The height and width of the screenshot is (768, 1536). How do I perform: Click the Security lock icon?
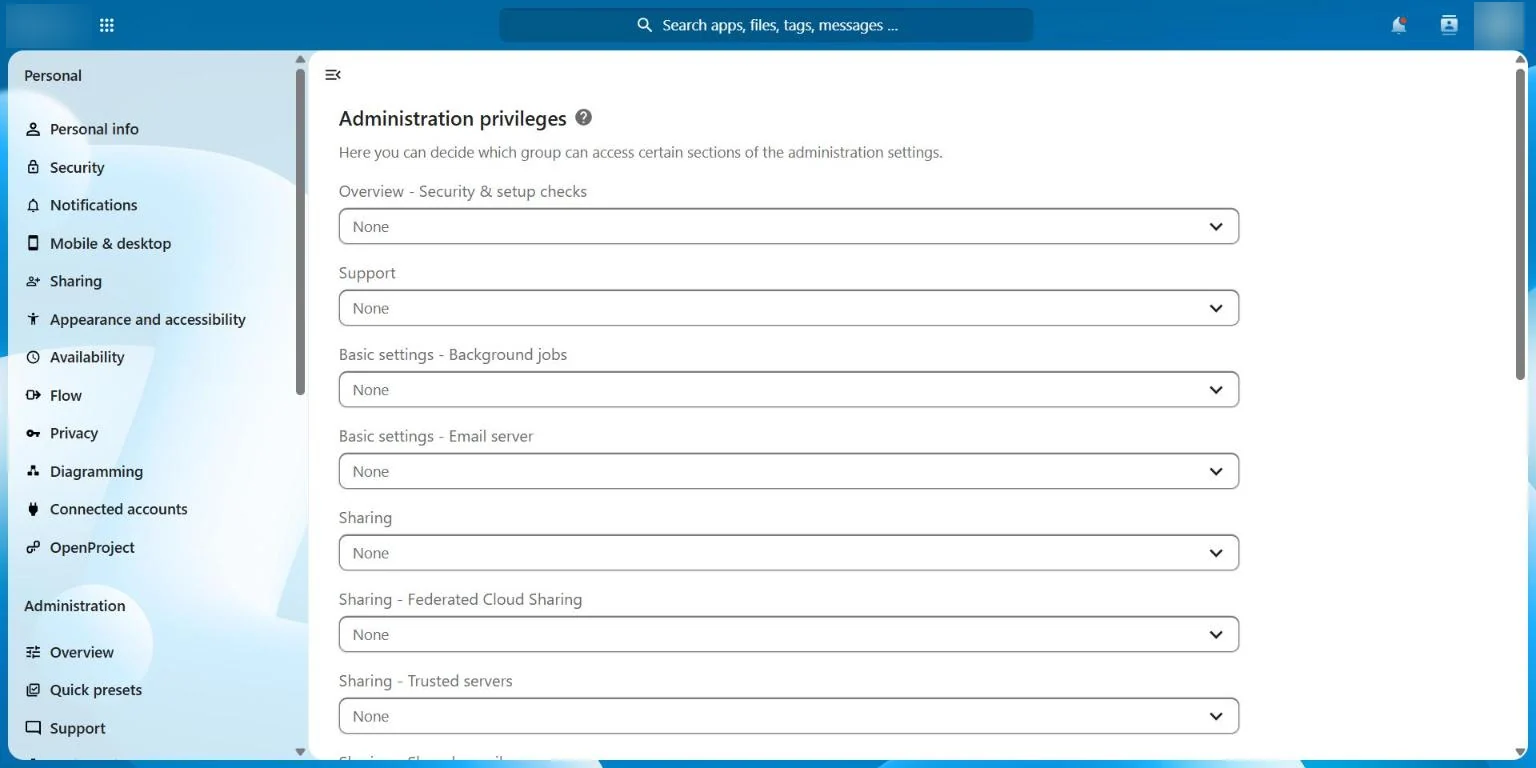(x=33, y=167)
